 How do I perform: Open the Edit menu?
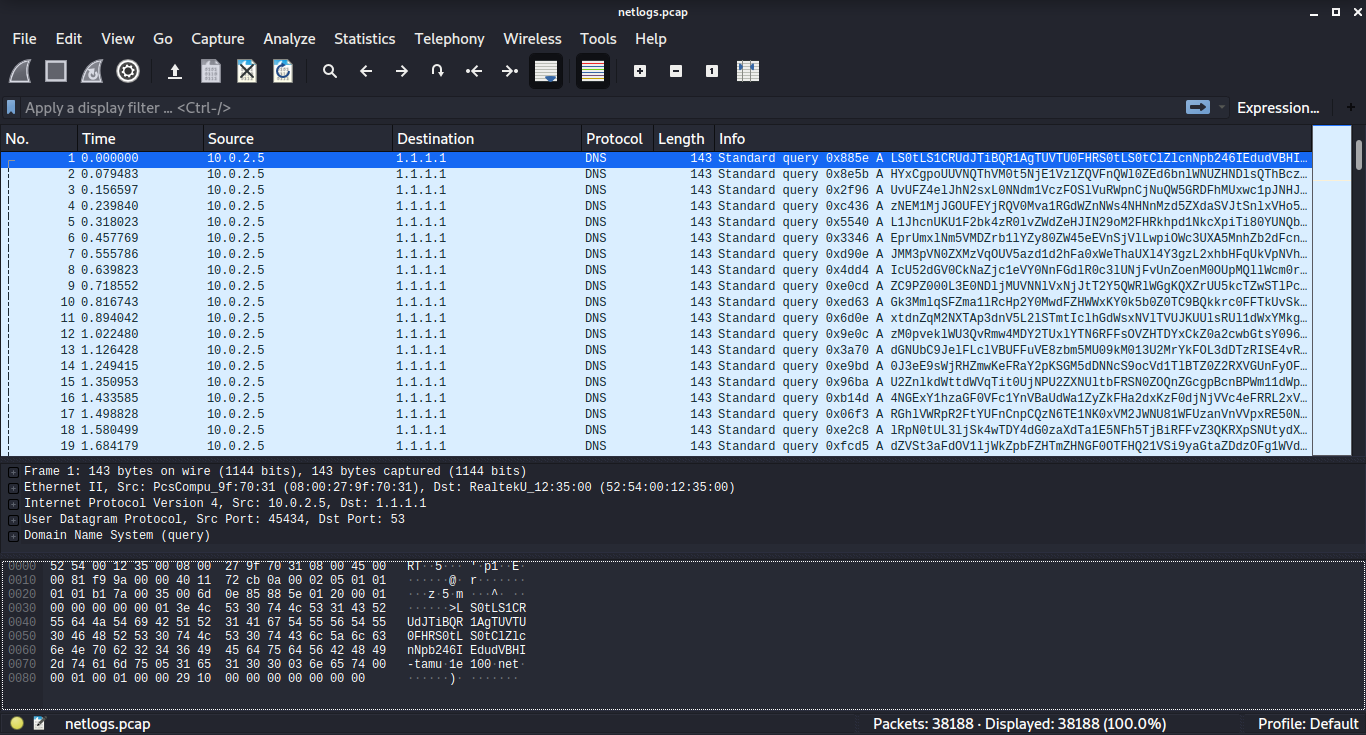[x=69, y=39]
